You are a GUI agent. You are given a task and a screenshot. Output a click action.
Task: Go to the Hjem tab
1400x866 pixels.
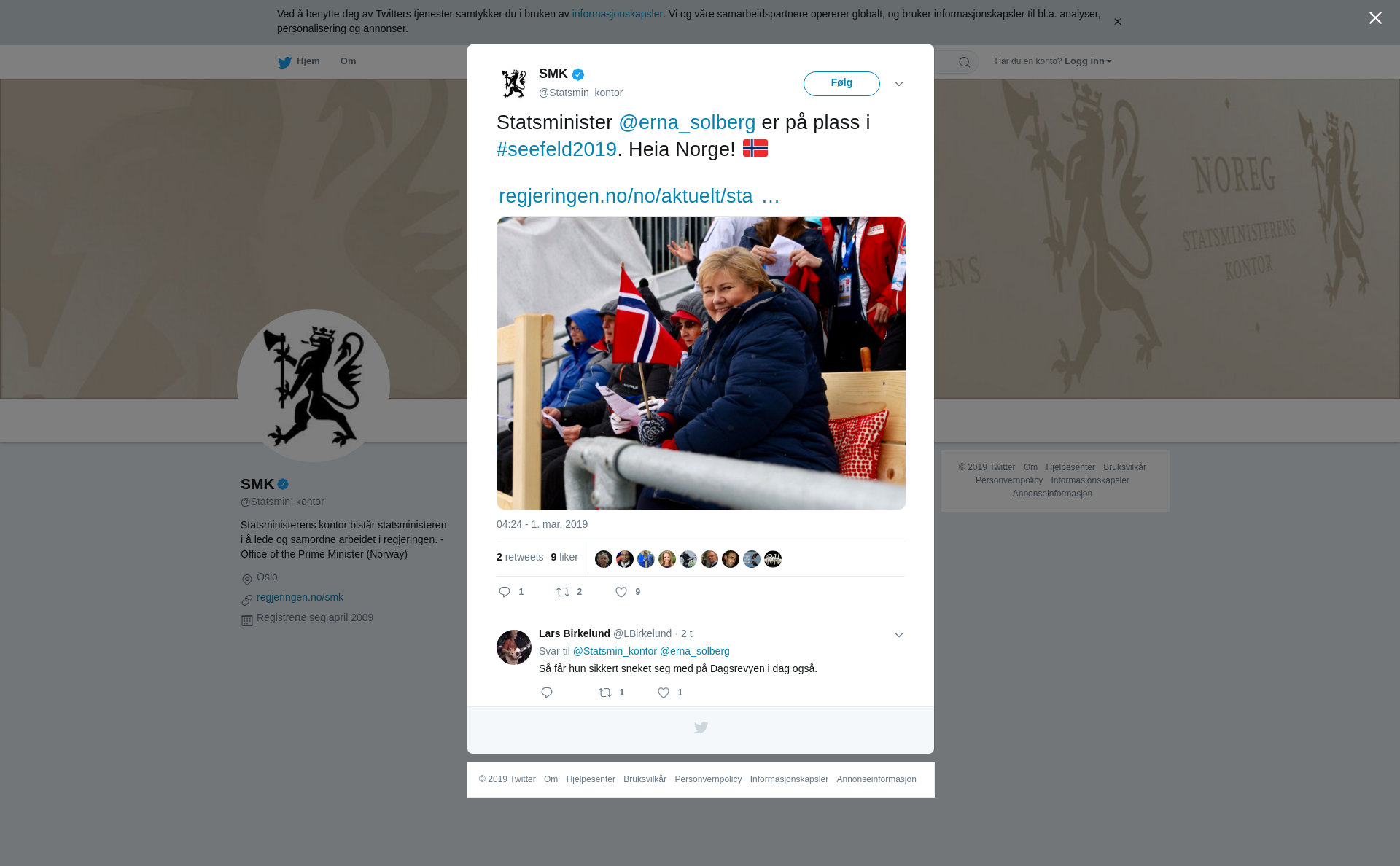(x=299, y=61)
